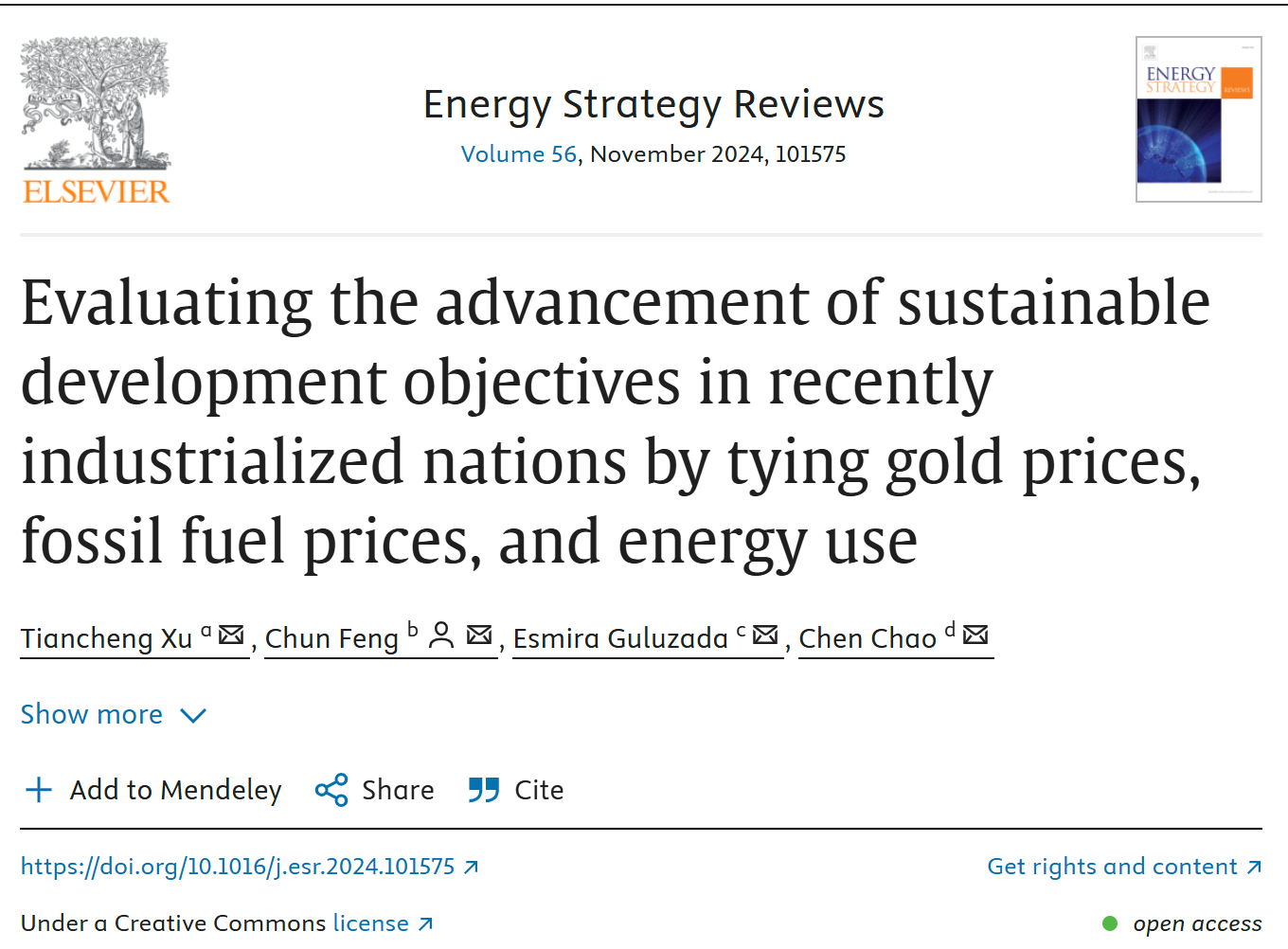The width and height of the screenshot is (1288, 949).
Task: Open the Energy Strategy Reviews cover thumbnail
Action: [x=1198, y=119]
